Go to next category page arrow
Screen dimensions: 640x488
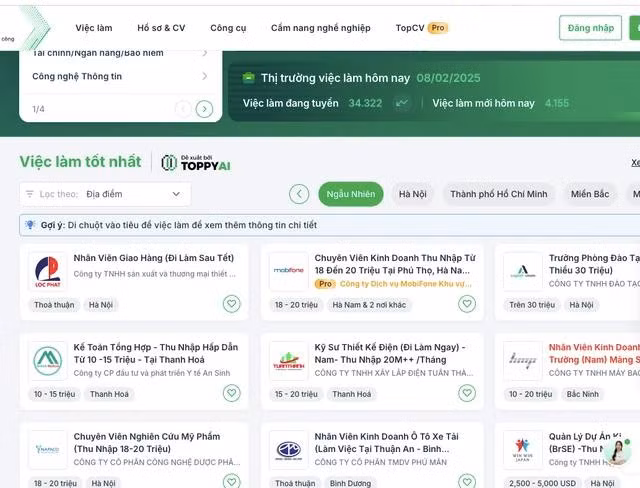(x=204, y=109)
